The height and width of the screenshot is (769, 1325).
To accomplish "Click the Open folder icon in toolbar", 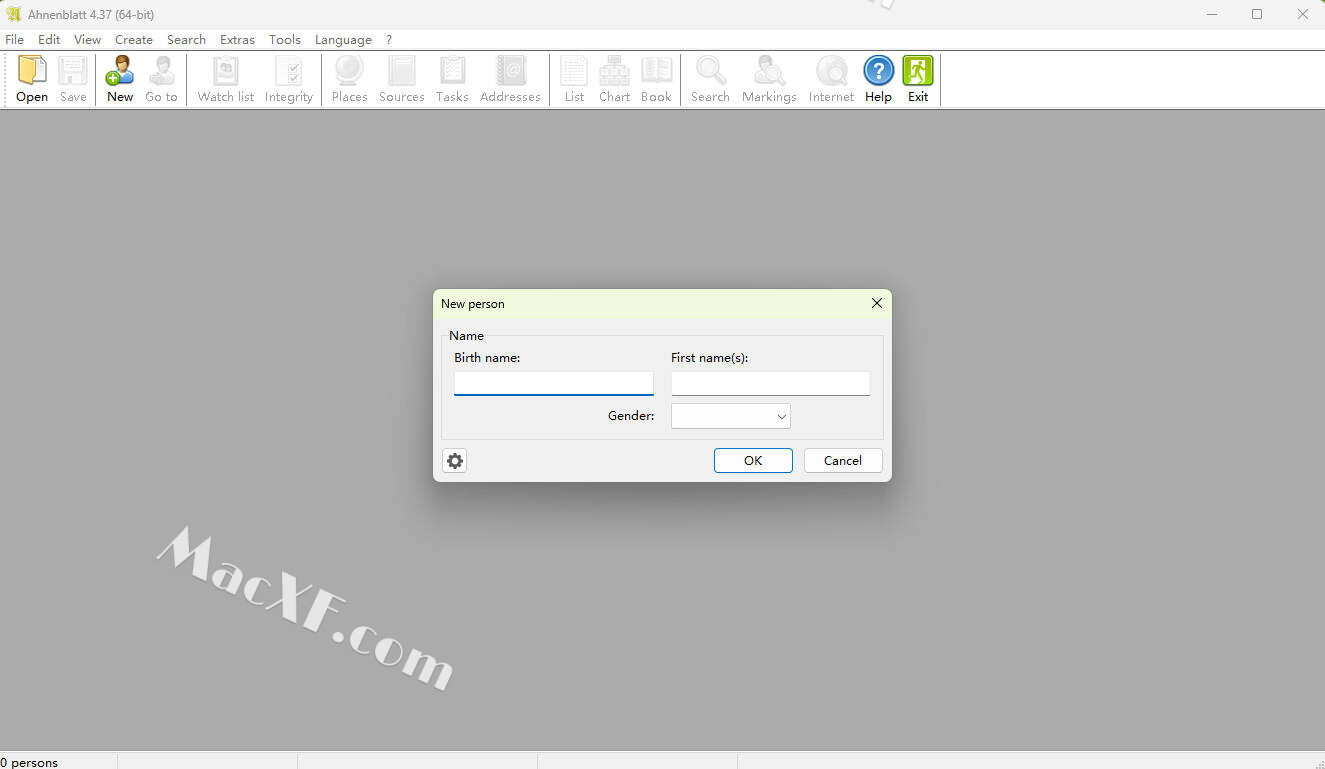I will click(32, 72).
